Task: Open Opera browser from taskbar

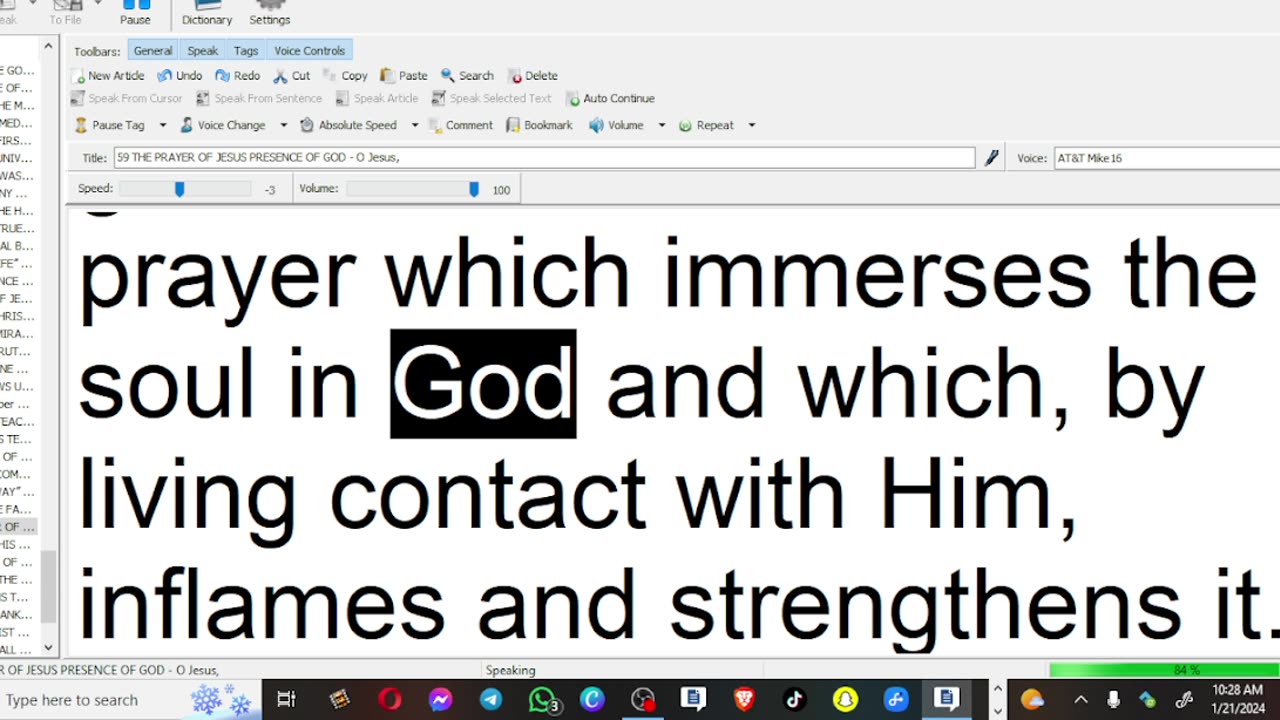Action: 390,700
